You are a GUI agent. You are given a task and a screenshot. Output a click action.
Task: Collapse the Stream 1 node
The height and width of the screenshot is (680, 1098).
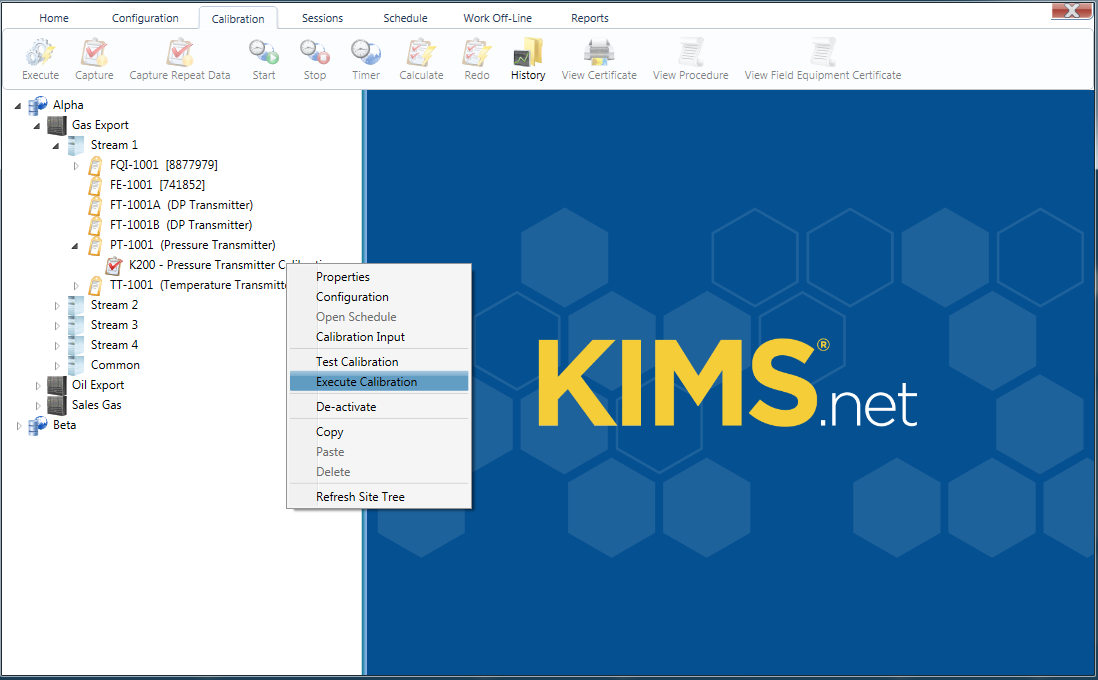pos(55,146)
